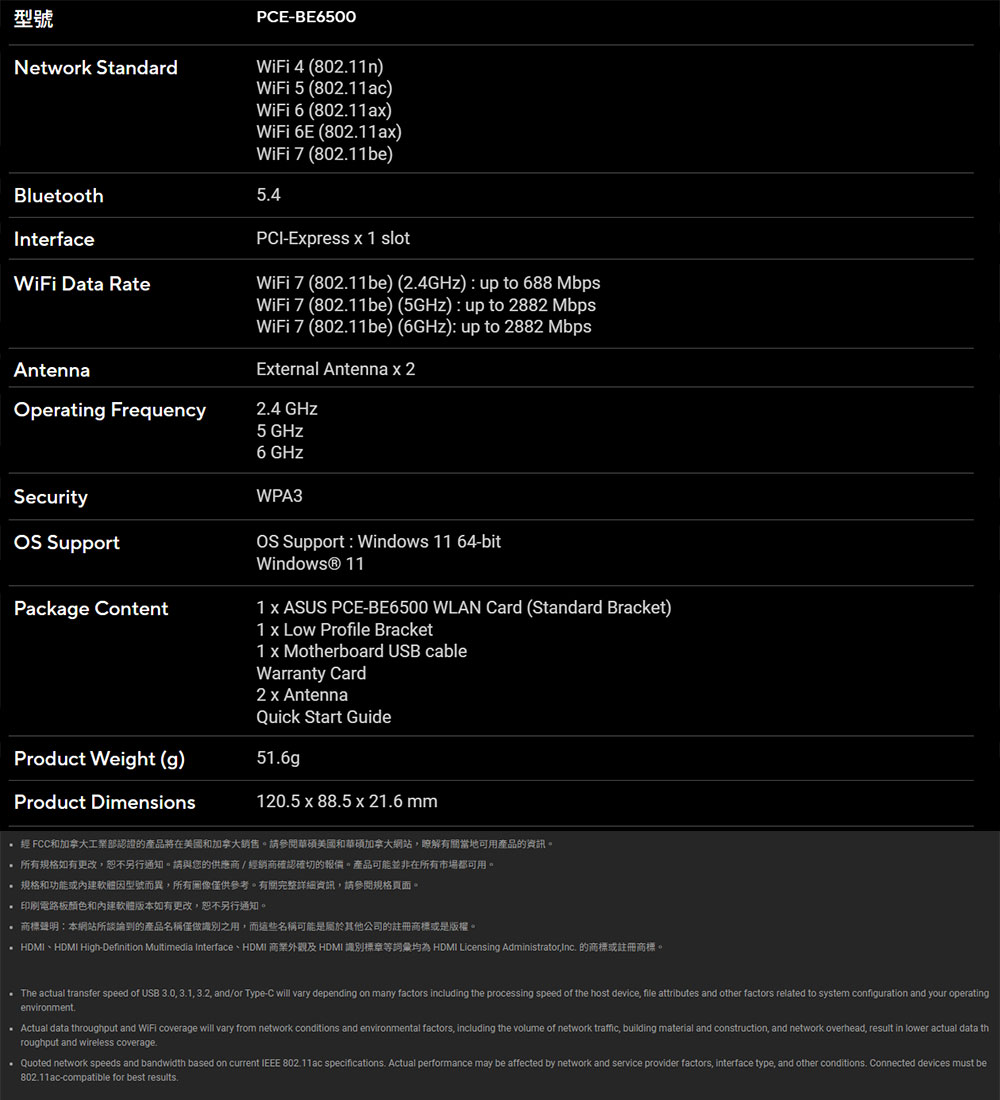Select the "External Antenna x 2" value
The width and height of the screenshot is (1000, 1100).
pos(335,369)
